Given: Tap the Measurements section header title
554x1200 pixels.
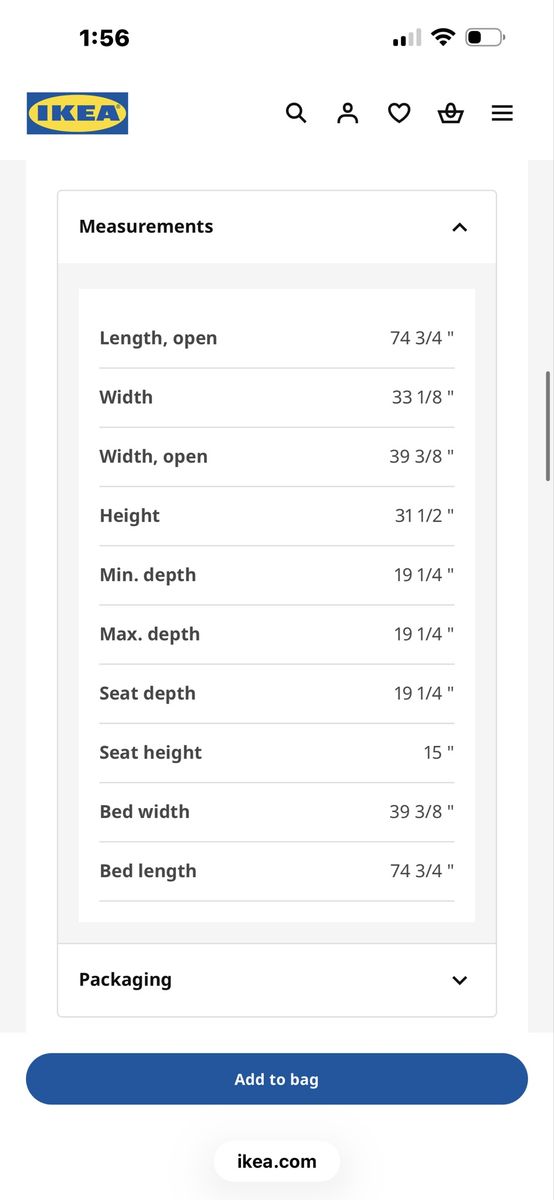Looking at the screenshot, I should pos(146,226).
